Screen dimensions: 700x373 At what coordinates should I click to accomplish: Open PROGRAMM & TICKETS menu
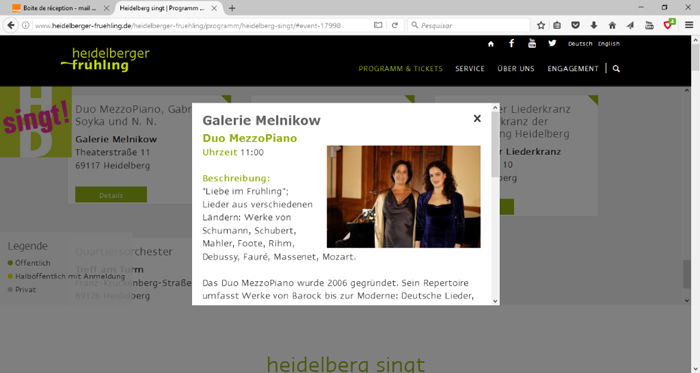pyautogui.click(x=400, y=69)
